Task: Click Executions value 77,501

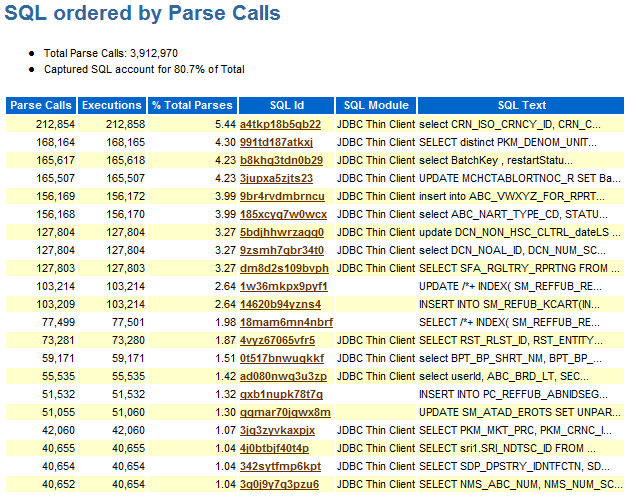Action: (128, 322)
